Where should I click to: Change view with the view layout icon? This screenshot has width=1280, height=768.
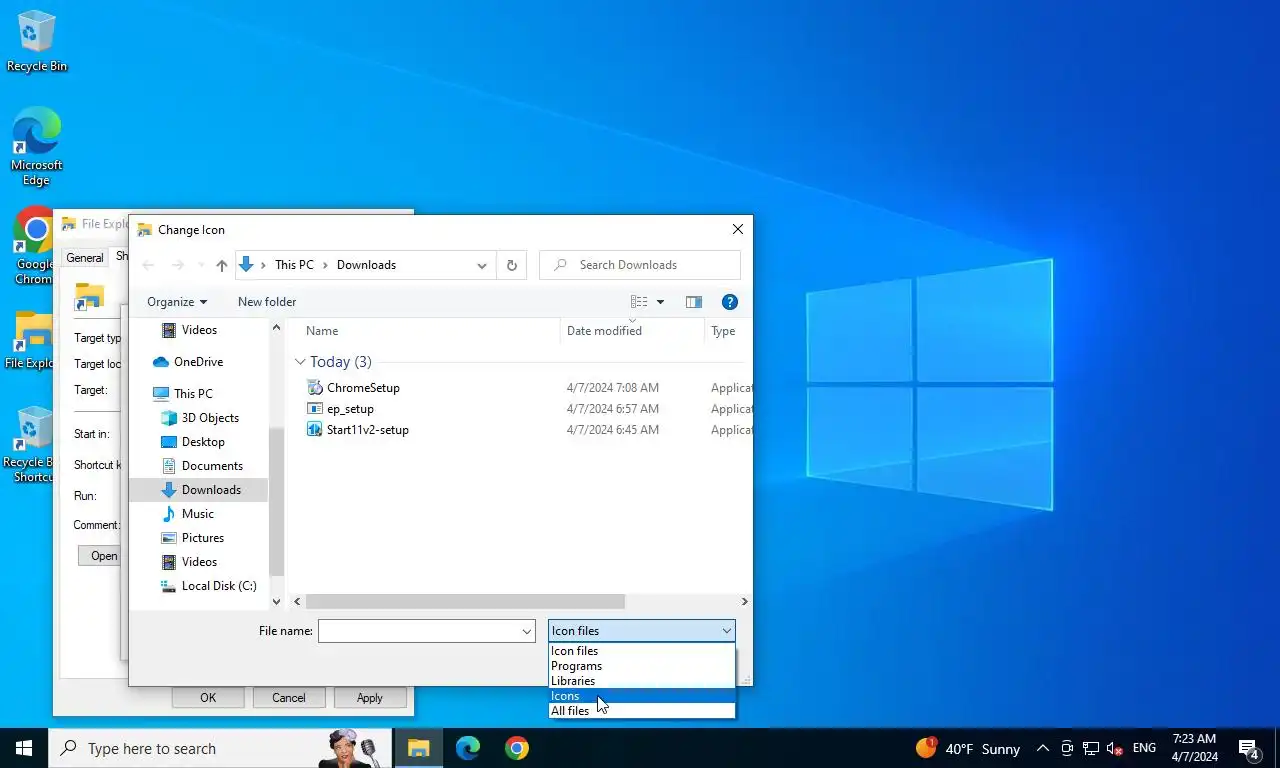pyautogui.click(x=639, y=302)
